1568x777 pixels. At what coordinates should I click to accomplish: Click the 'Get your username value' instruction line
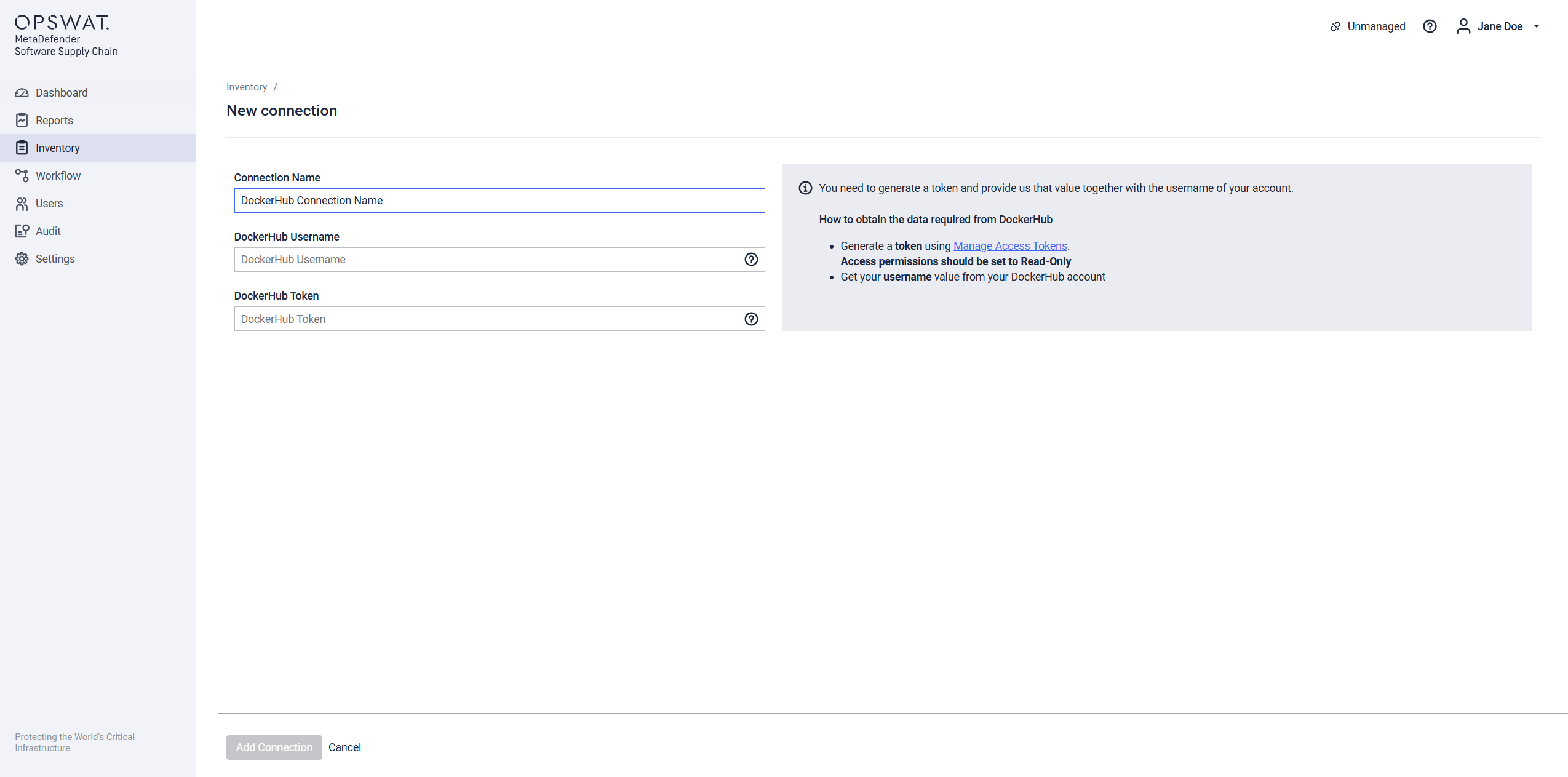click(x=973, y=277)
